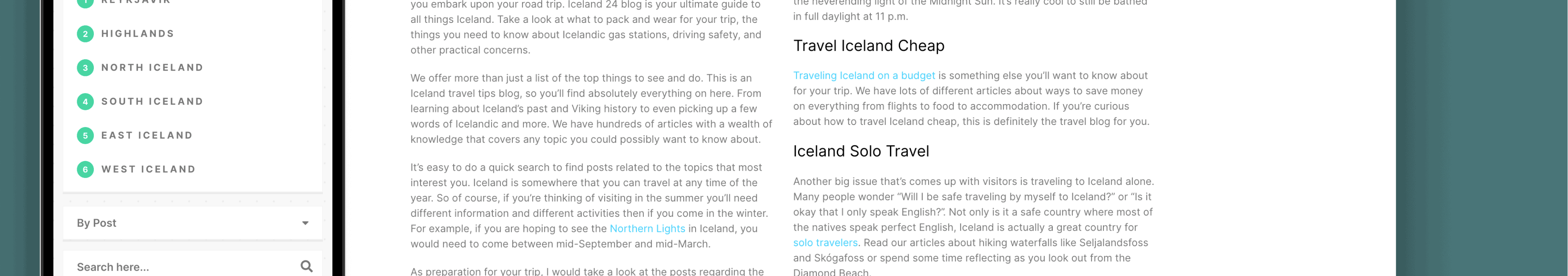
Task: Open the By Post dropdown
Action: point(192,223)
